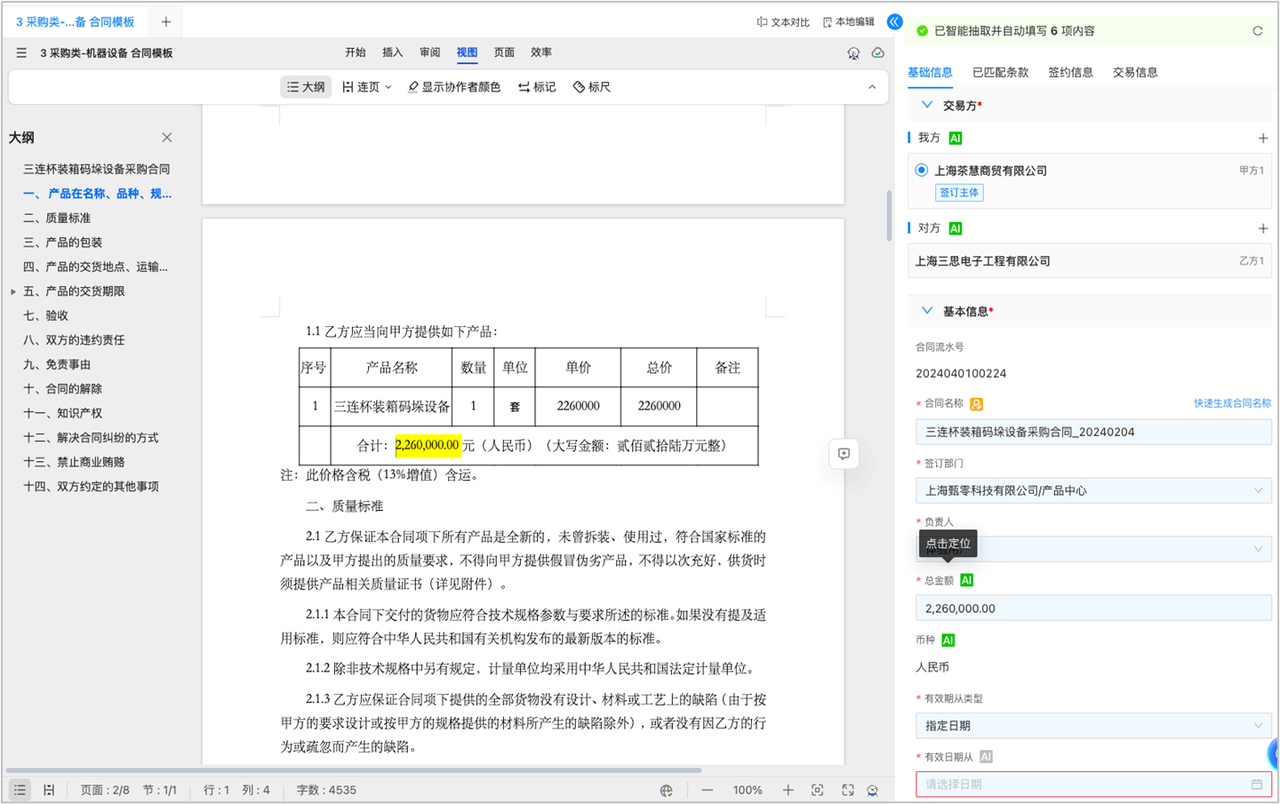Click the AI assistant icon beside the cloud icon

coord(853,53)
